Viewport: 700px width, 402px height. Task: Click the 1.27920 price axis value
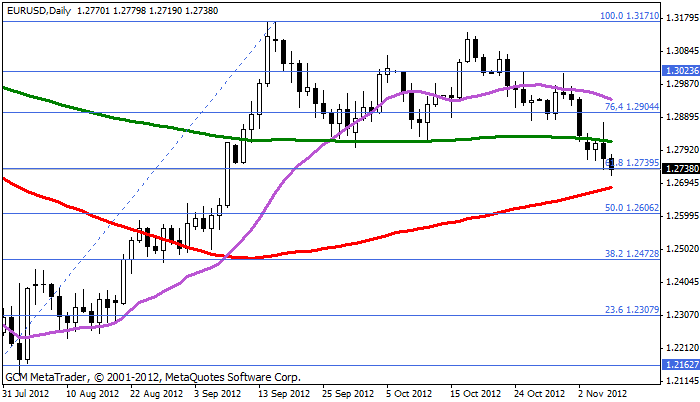click(x=682, y=150)
